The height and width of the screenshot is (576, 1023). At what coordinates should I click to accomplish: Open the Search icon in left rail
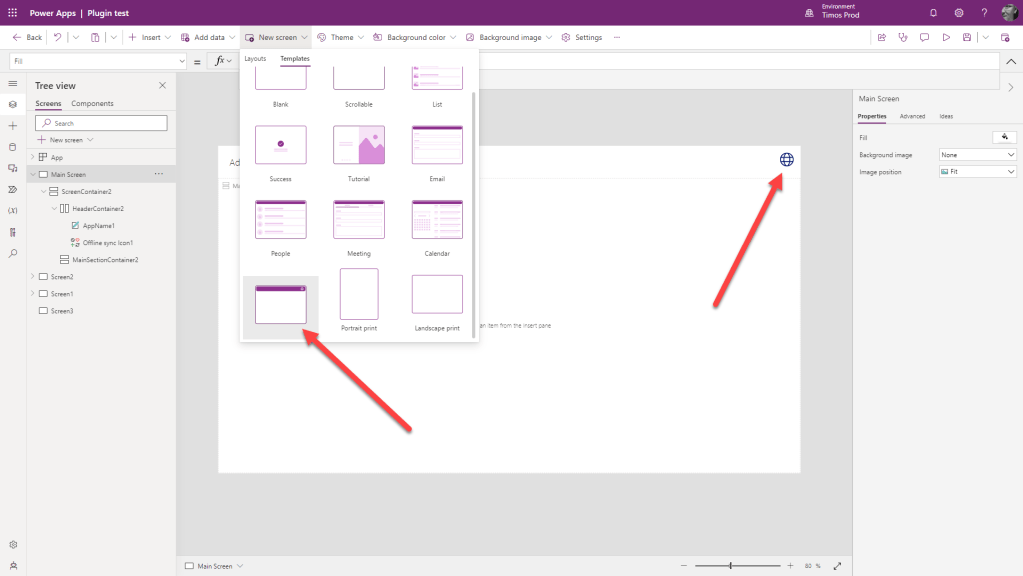click(x=12, y=254)
